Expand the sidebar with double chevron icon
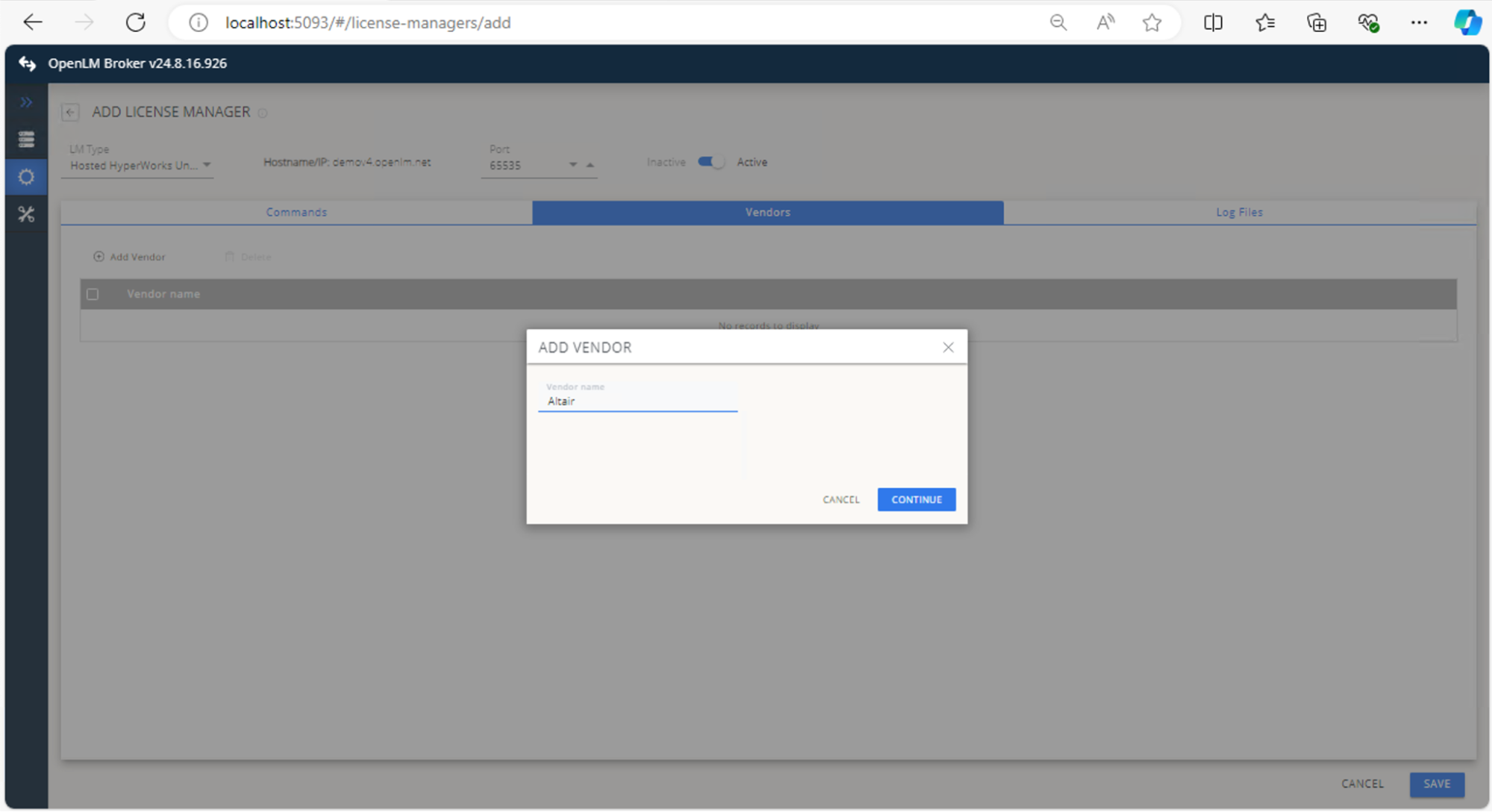The height and width of the screenshot is (812, 1492). pyautogui.click(x=26, y=102)
